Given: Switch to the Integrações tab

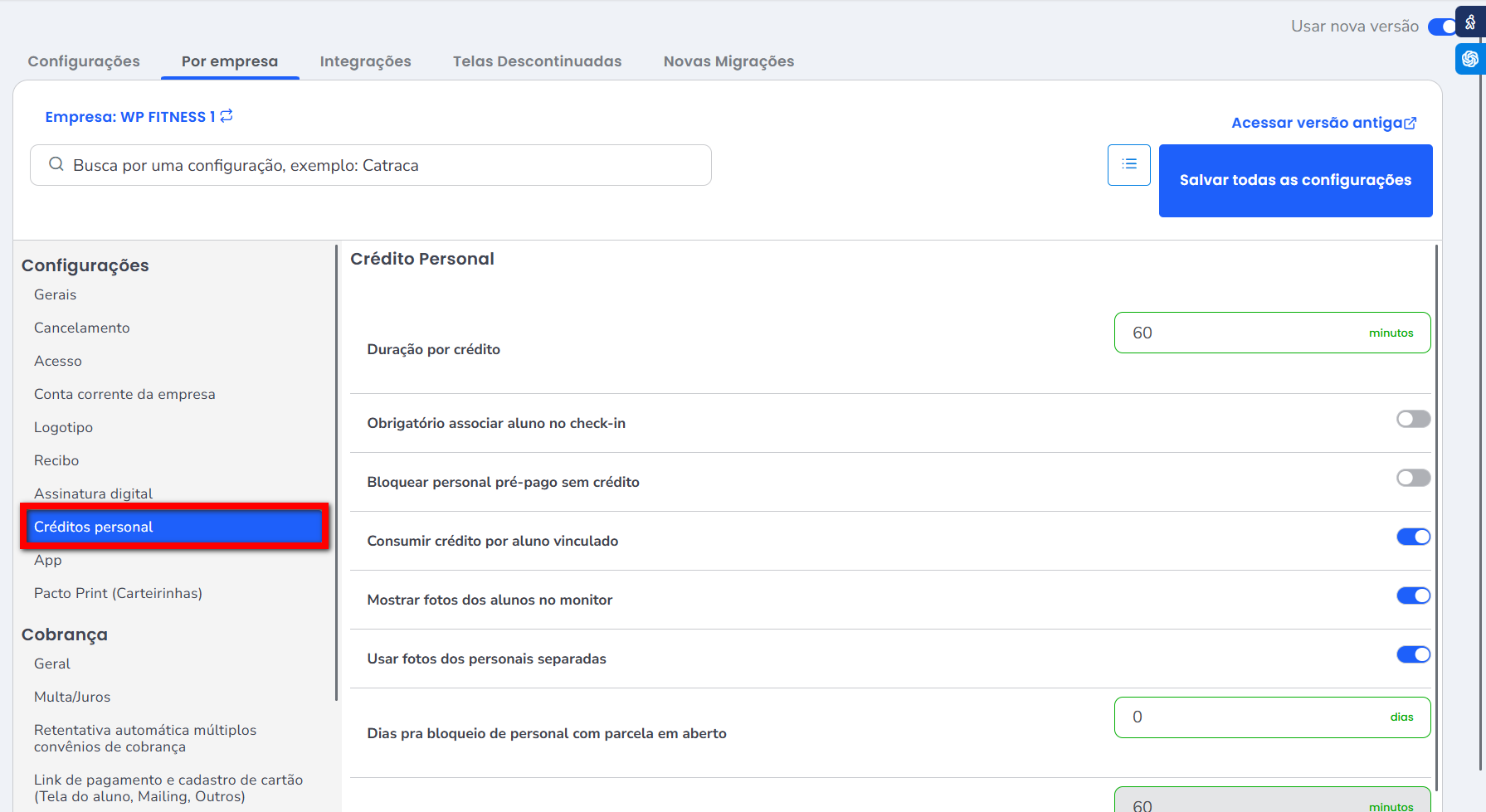Looking at the screenshot, I should click(365, 61).
